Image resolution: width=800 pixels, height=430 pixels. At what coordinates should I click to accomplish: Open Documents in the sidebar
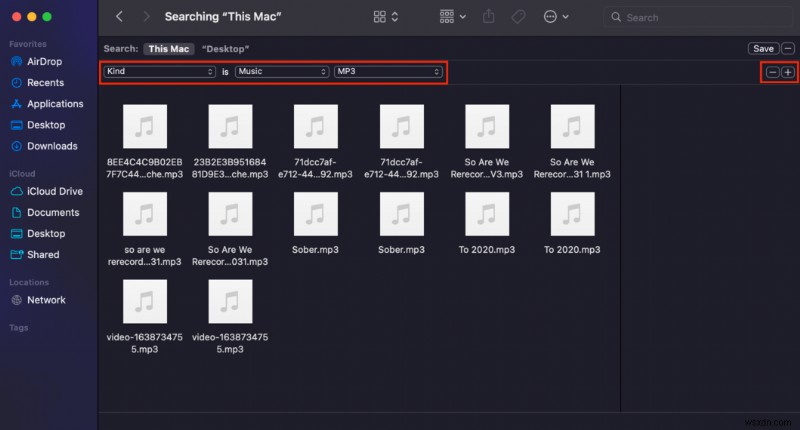tap(45, 212)
